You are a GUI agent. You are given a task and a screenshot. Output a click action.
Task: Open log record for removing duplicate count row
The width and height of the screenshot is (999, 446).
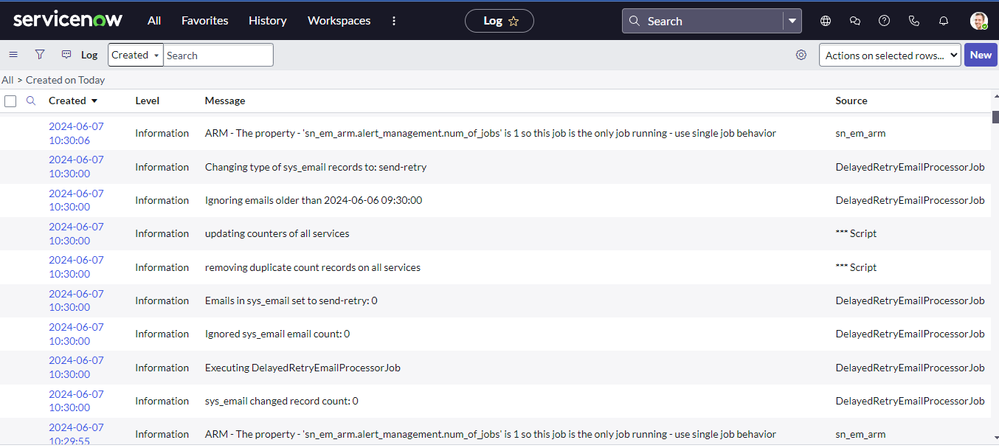point(76,267)
